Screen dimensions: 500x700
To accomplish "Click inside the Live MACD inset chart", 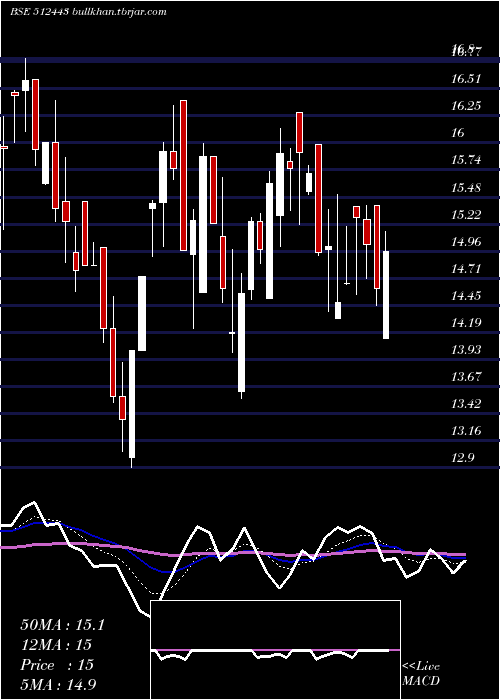I will [x=275, y=650].
